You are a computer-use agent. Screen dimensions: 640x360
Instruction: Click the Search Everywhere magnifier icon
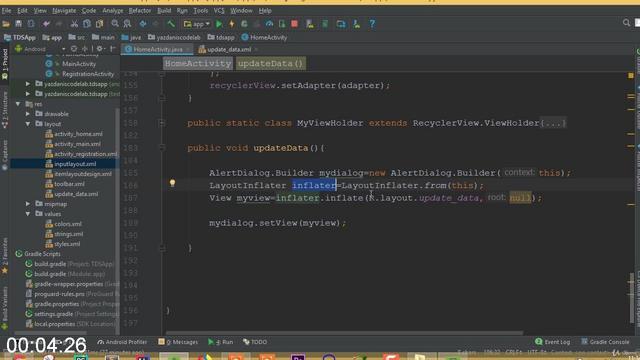(627, 23)
